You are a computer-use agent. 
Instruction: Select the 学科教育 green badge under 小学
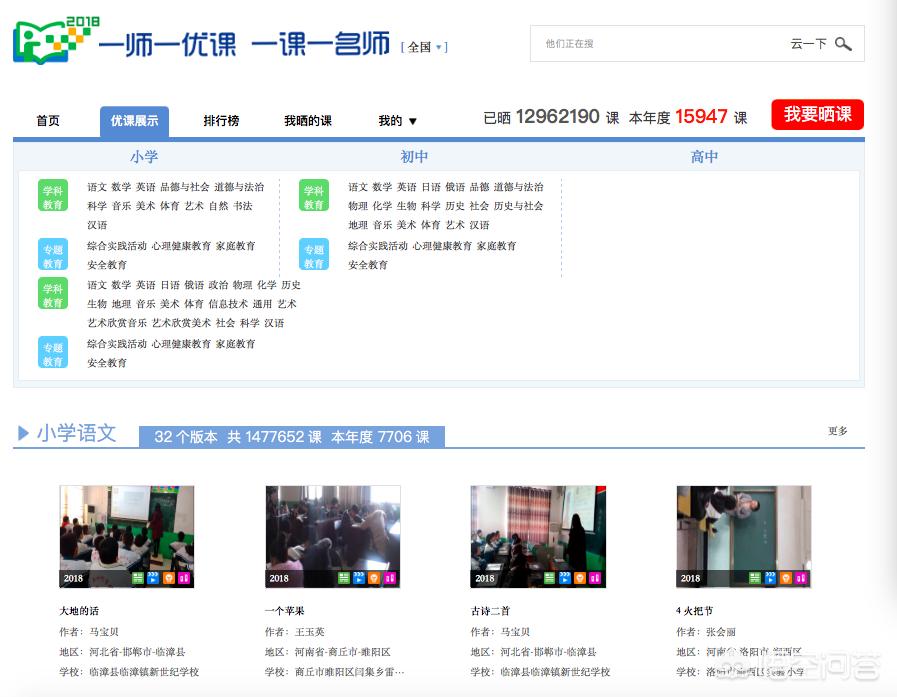pos(52,196)
